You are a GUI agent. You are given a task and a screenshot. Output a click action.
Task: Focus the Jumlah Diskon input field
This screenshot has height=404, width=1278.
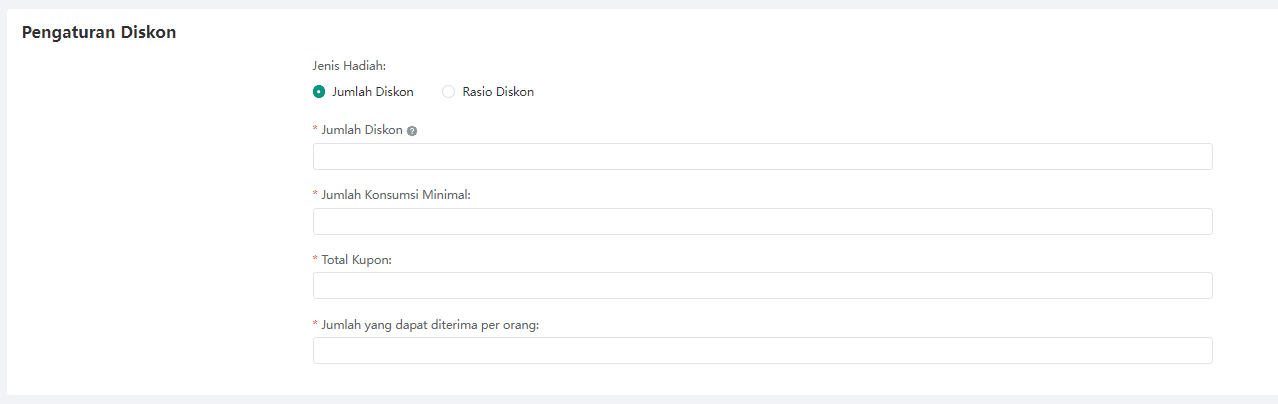tap(763, 157)
